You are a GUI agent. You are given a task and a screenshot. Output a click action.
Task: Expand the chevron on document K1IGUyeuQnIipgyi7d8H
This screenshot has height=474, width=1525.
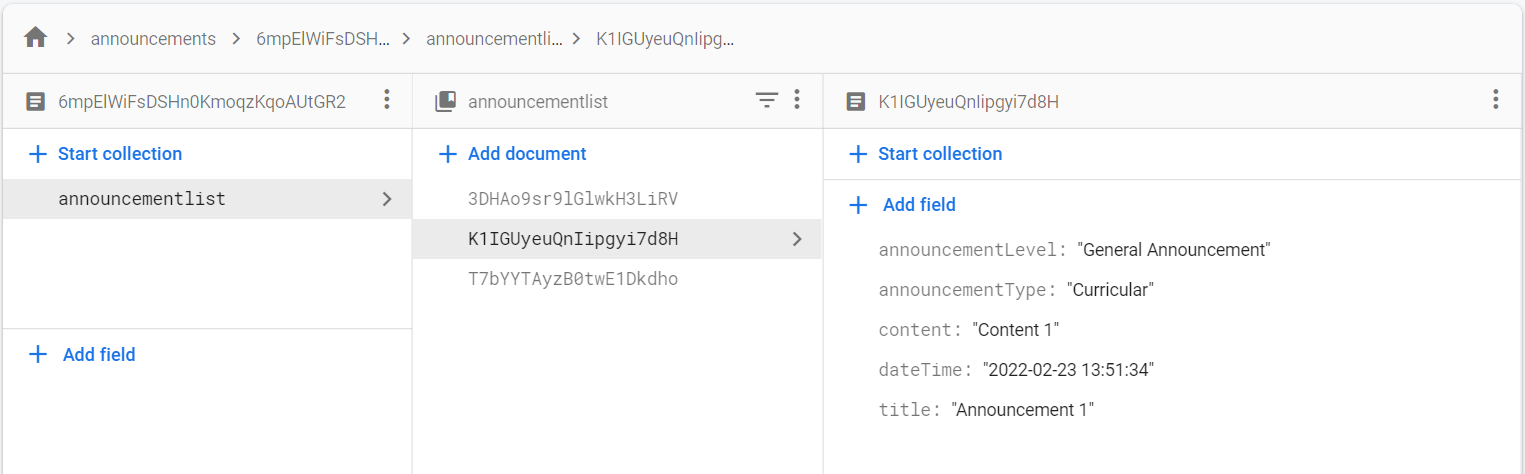coord(797,239)
